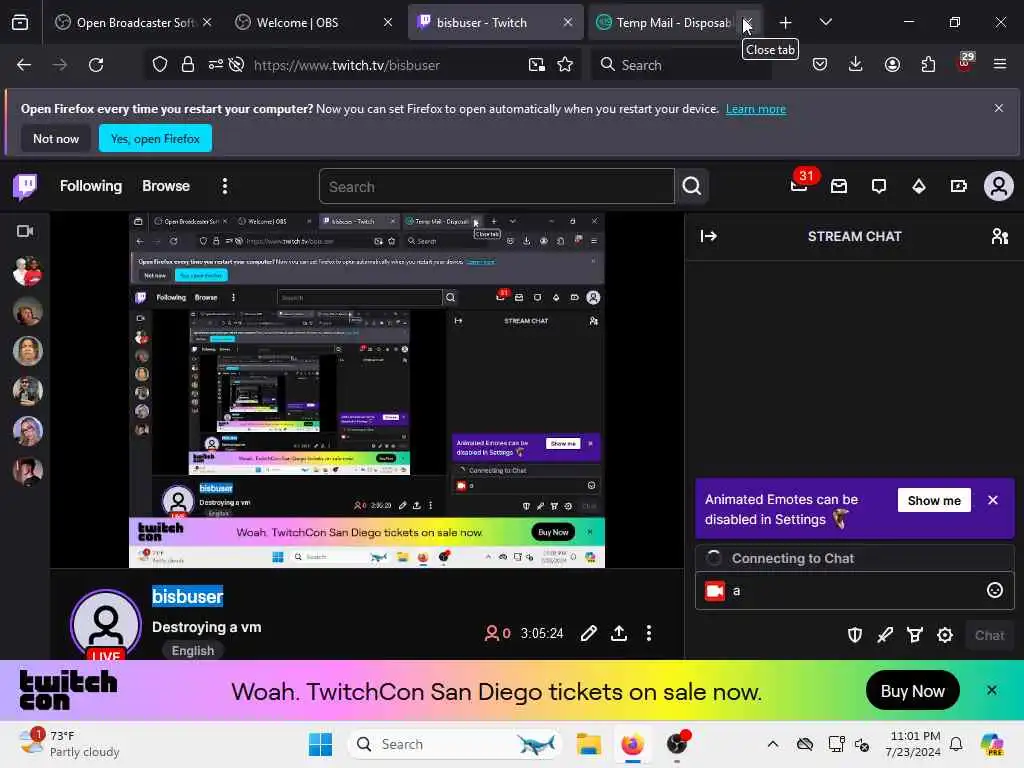The height and width of the screenshot is (768, 1024).
Task: Open the Browse menu item
Action: (x=166, y=186)
